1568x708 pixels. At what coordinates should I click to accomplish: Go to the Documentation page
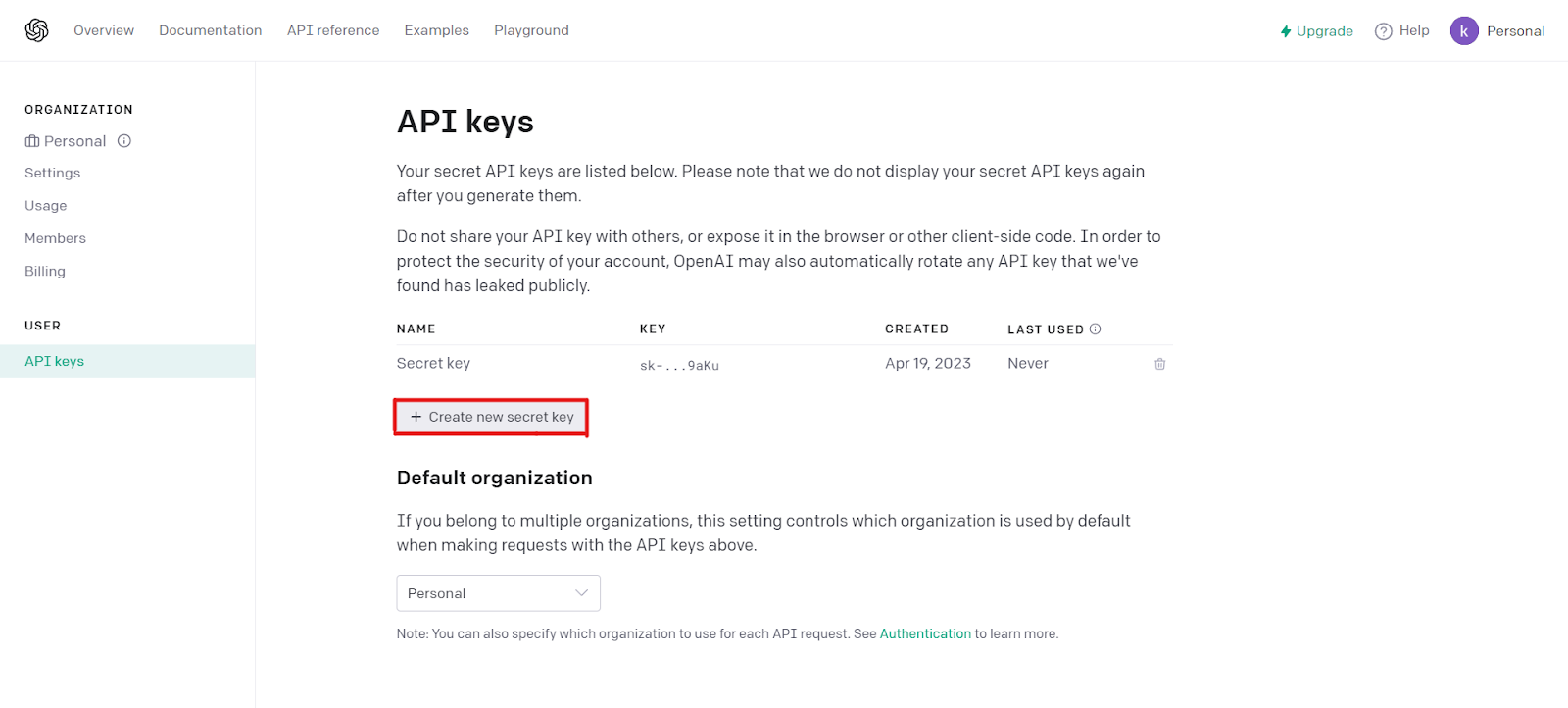[211, 30]
